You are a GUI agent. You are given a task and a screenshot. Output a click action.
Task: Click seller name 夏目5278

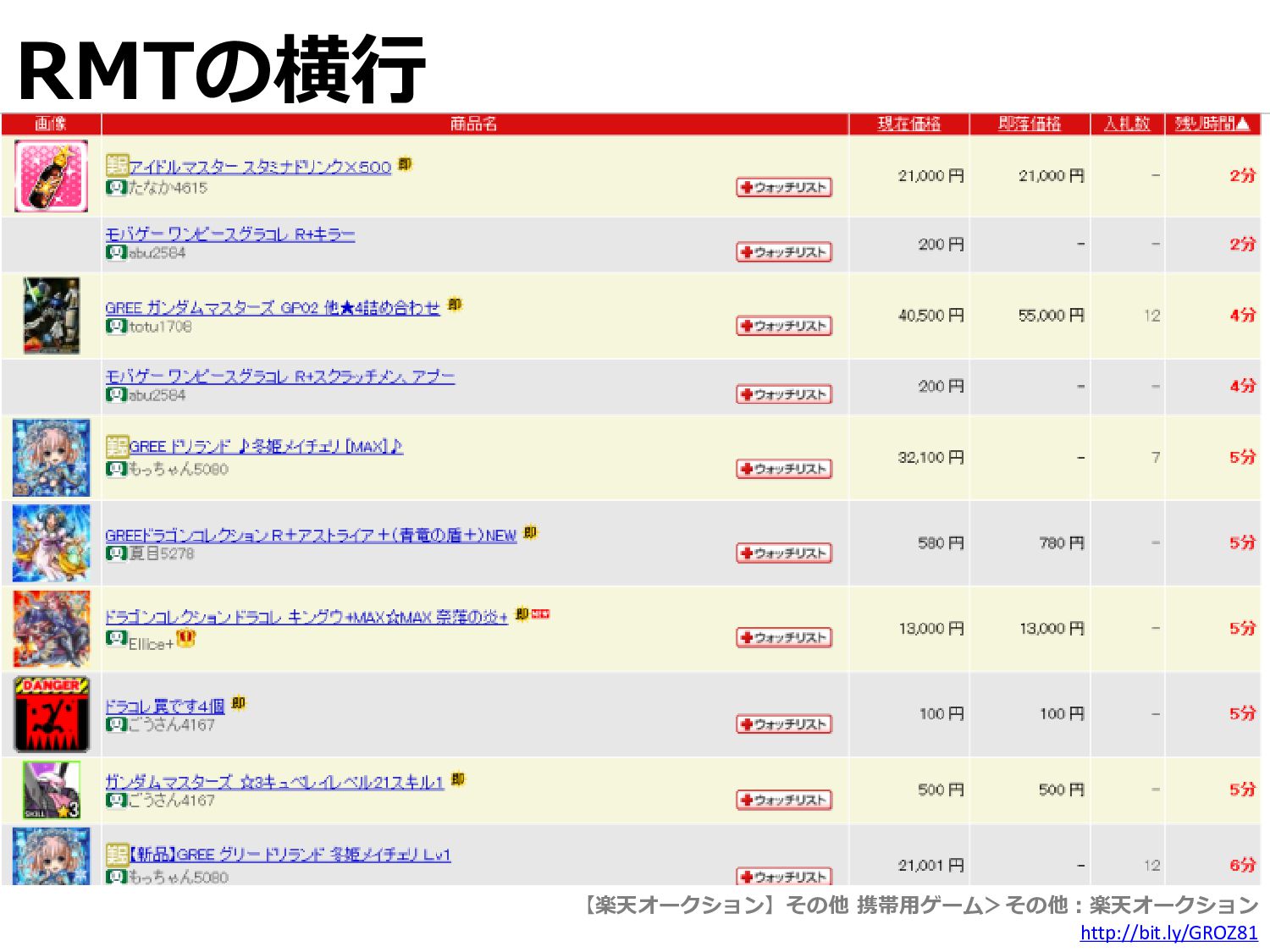161,553
